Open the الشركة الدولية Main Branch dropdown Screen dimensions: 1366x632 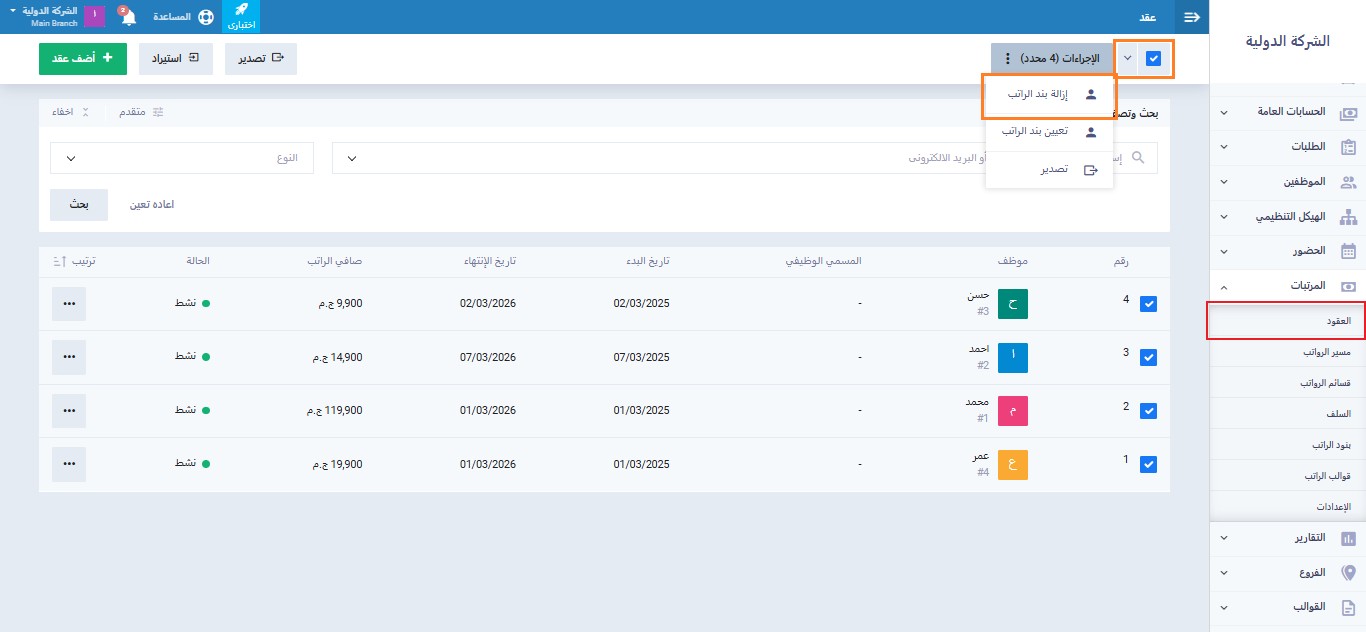coord(42,16)
